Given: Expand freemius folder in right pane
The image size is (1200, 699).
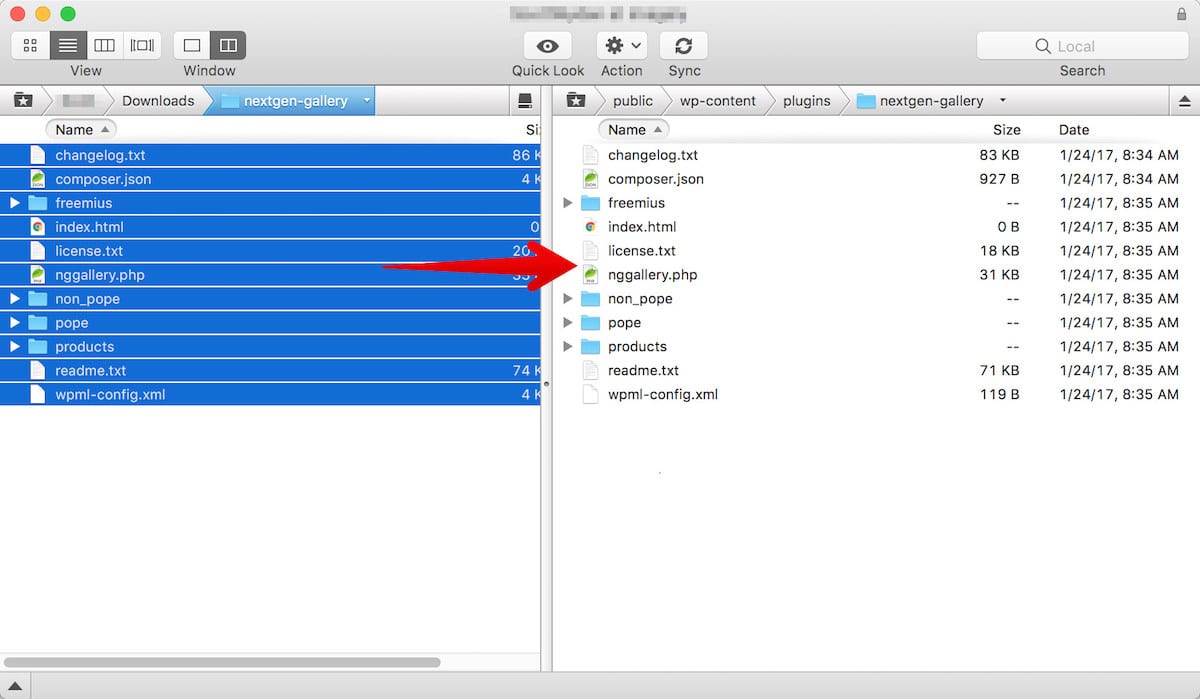Looking at the screenshot, I should [x=568, y=203].
